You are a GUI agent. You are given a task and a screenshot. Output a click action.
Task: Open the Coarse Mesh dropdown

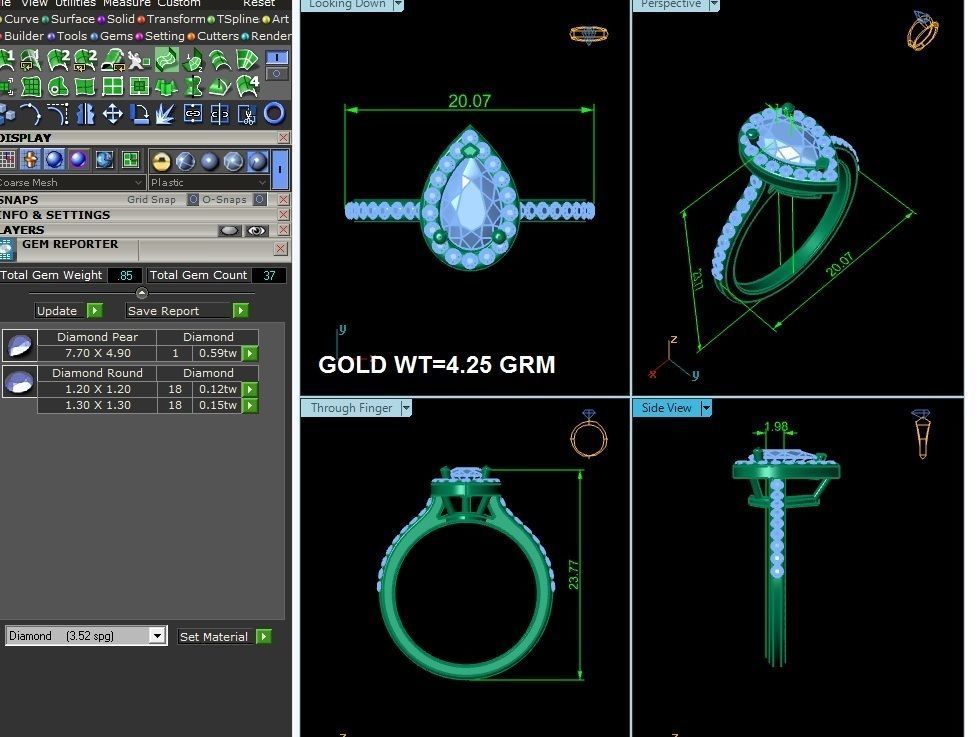pos(71,182)
